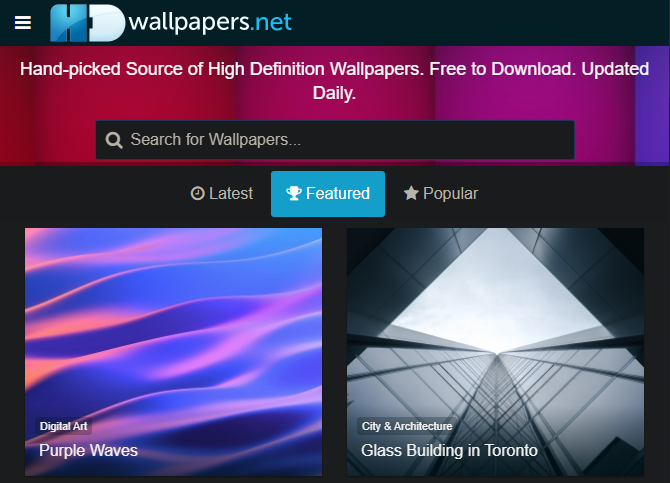The height and width of the screenshot is (483, 670).
Task: Click the purple banner strip at right edge
Action: pos(652,106)
